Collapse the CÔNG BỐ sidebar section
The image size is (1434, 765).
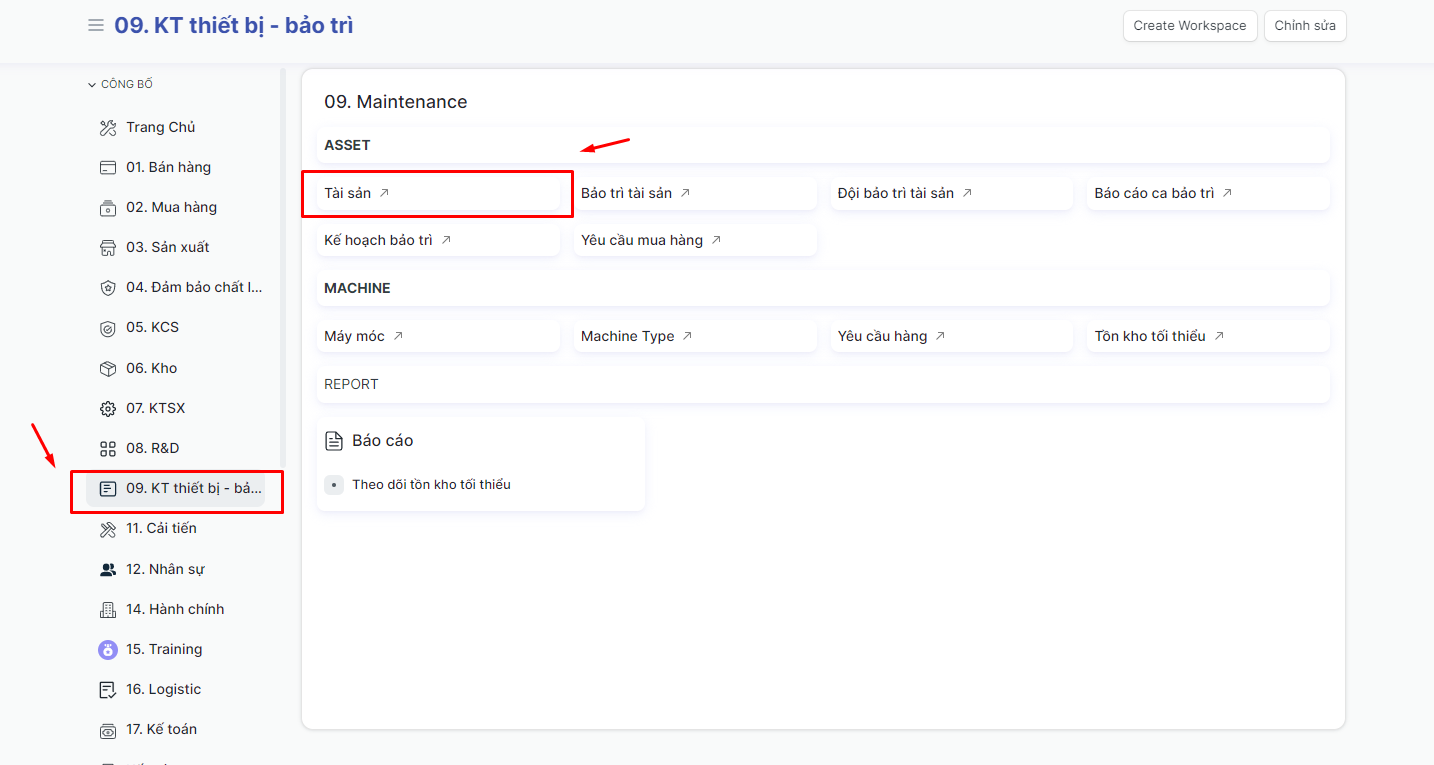click(120, 85)
